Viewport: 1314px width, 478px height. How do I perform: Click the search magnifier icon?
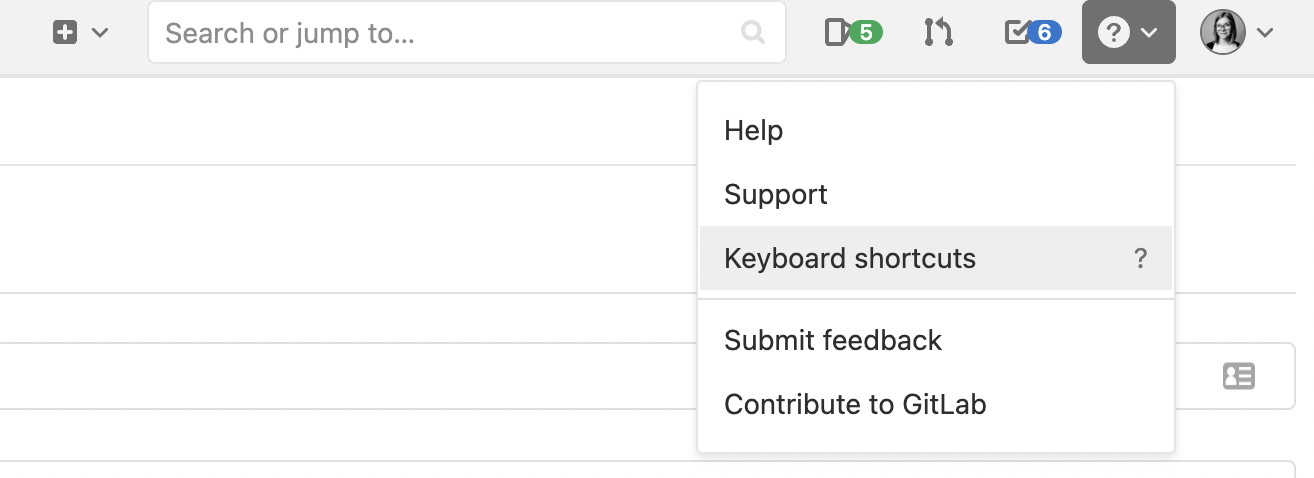click(752, 33)
